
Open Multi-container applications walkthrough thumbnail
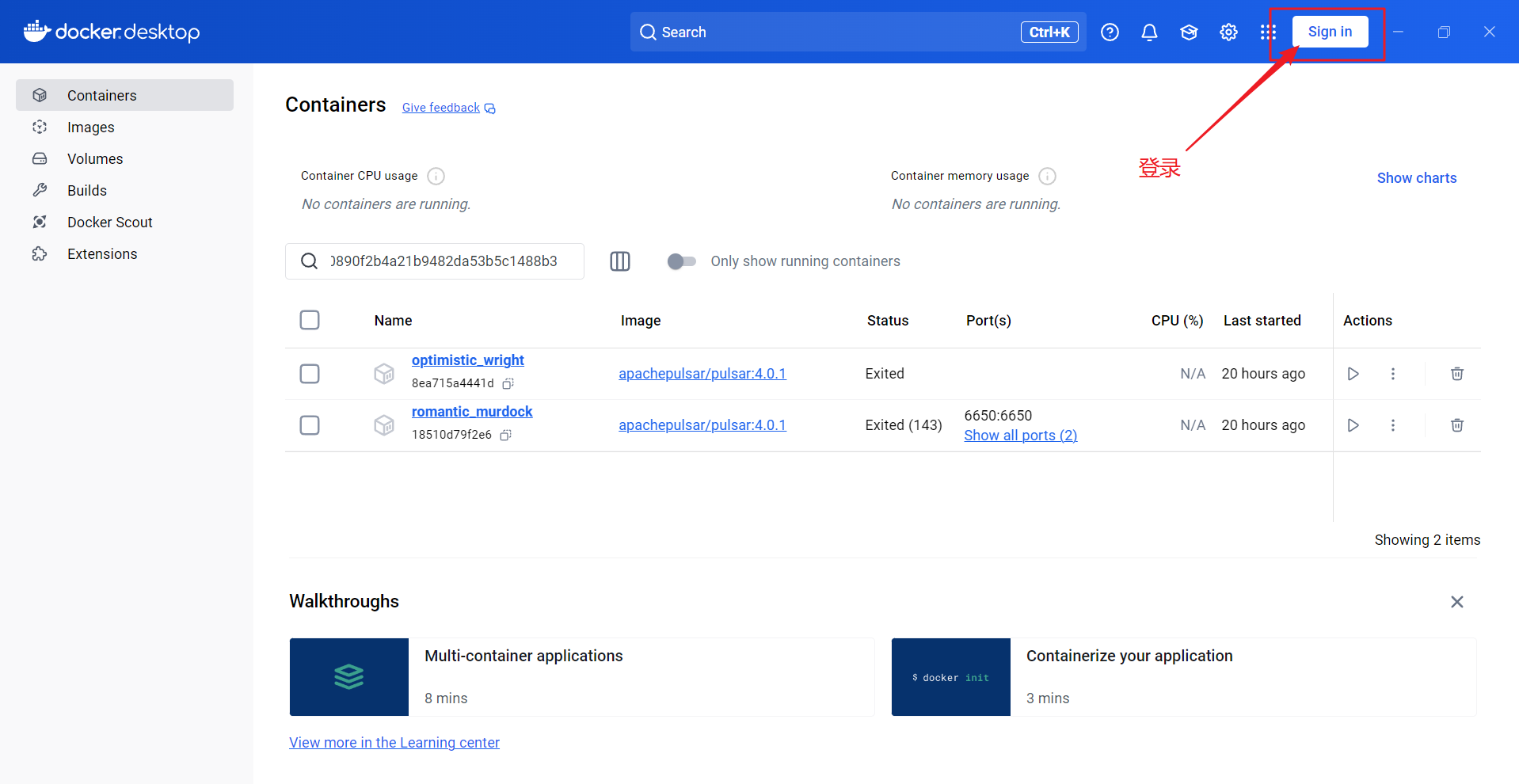(349, 677)
